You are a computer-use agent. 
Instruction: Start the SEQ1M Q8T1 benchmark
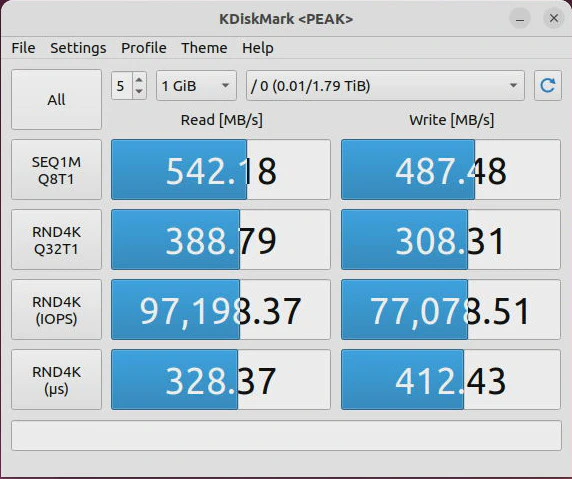[x=56, y=170]
